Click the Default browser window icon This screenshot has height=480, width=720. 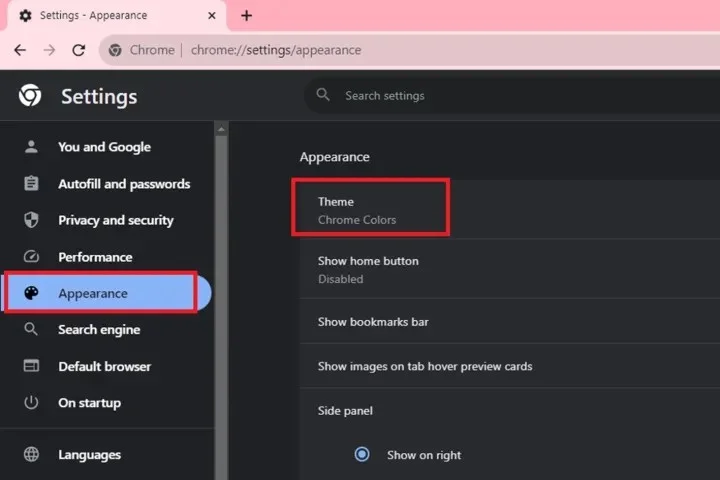click(31, 366)
